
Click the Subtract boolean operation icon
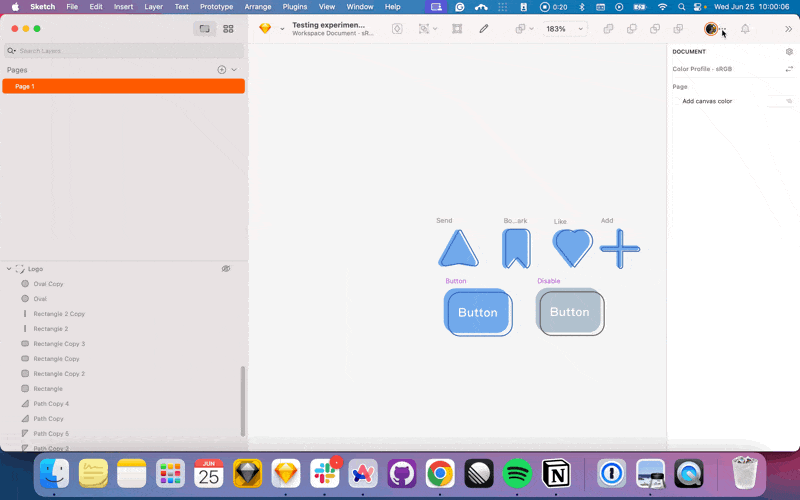(x=632, y=29)
